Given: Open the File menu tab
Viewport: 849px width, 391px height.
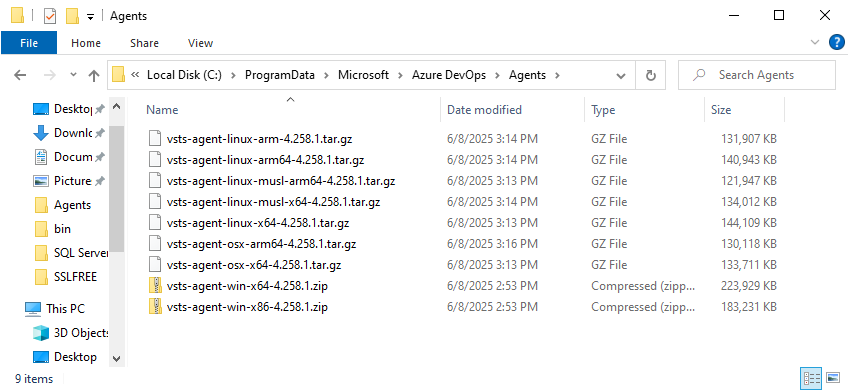Looking at the screenshot, I should click(29, 43).
